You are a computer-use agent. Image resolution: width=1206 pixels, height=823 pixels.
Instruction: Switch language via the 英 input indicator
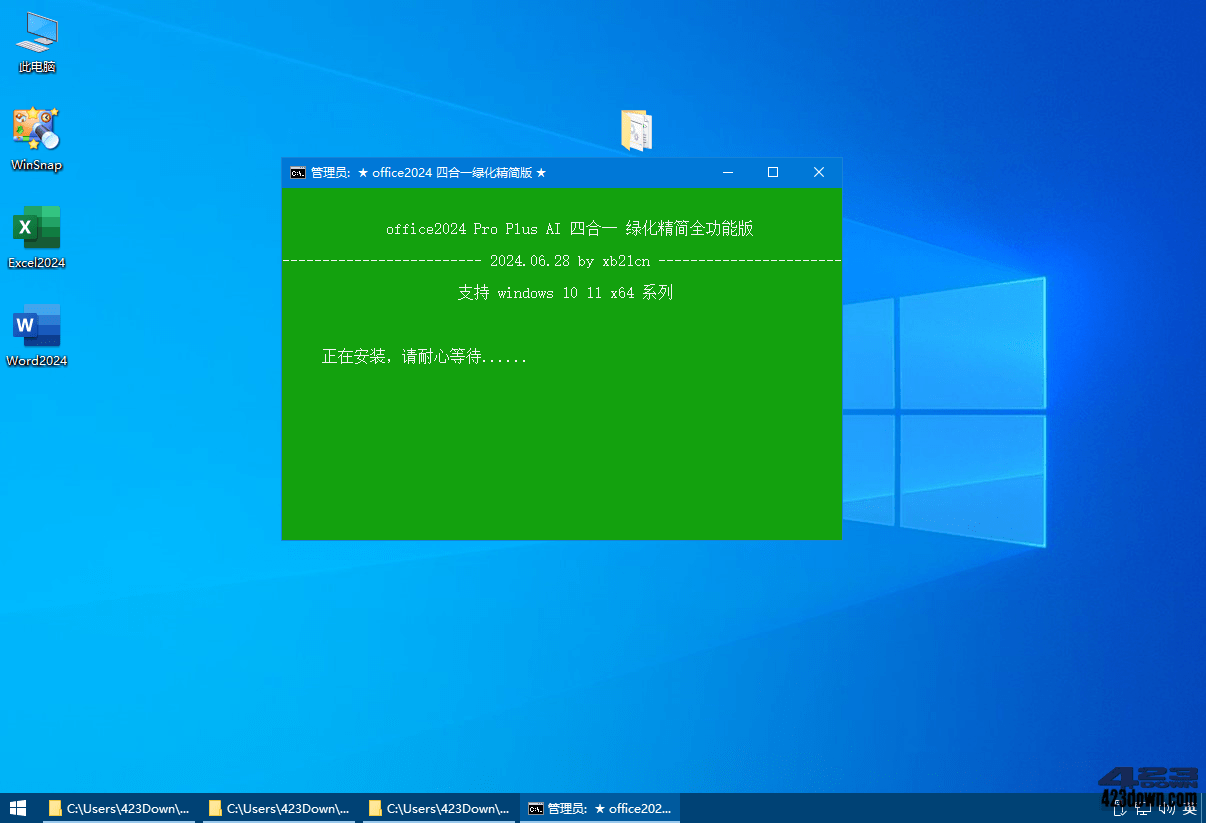coord(1190,808)
